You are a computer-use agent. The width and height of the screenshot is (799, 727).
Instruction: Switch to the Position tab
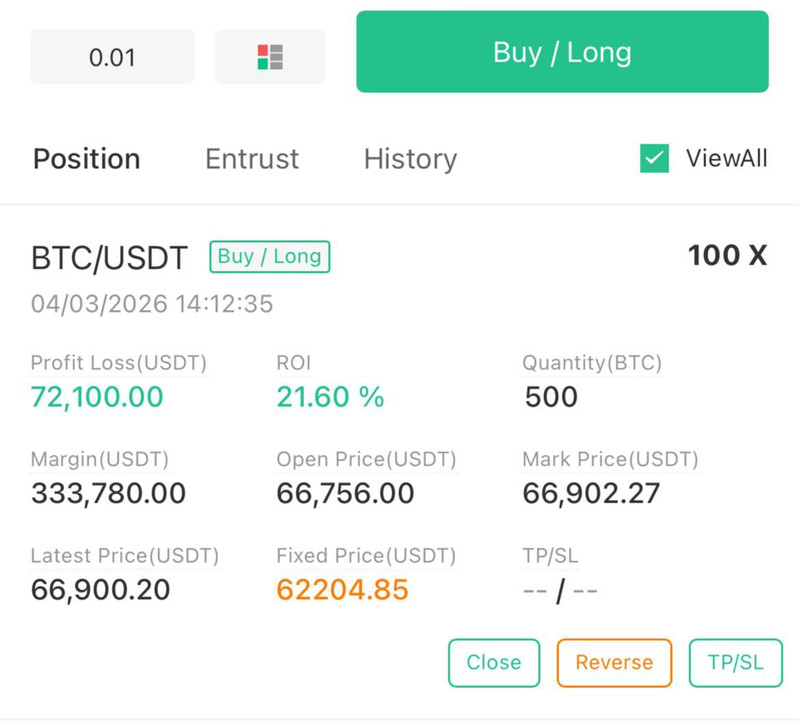coord(86,159)
